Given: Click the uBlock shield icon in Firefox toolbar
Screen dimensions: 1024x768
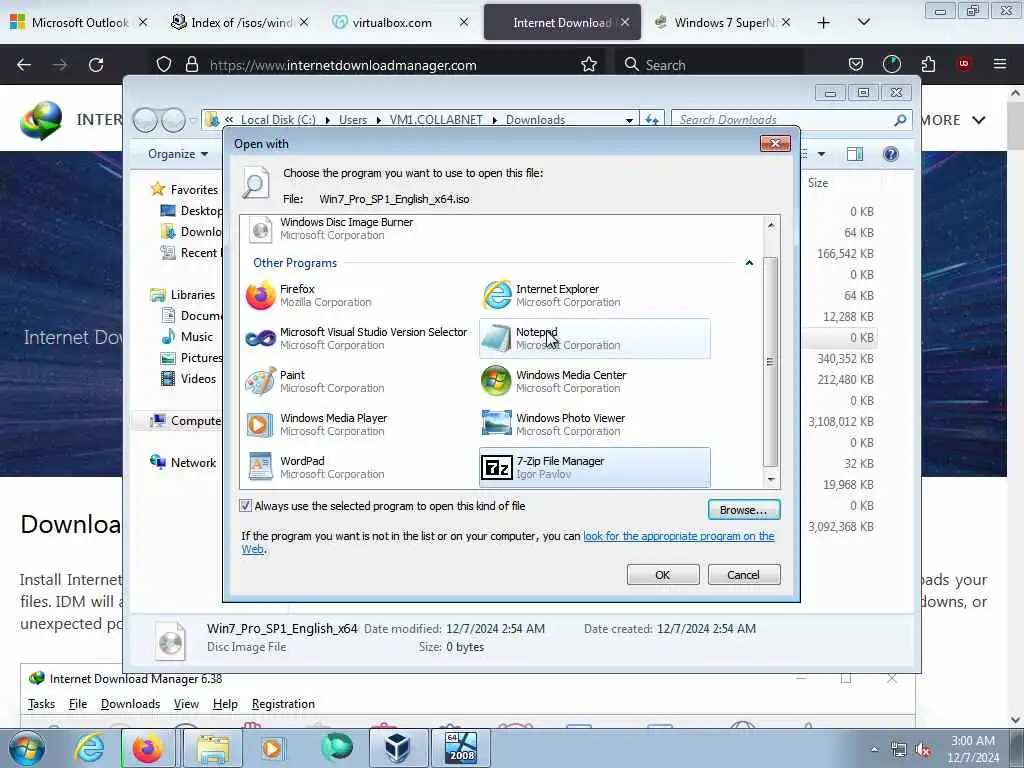Looking at the screenshot, I should pyautogui.click(x=963, y=64).
